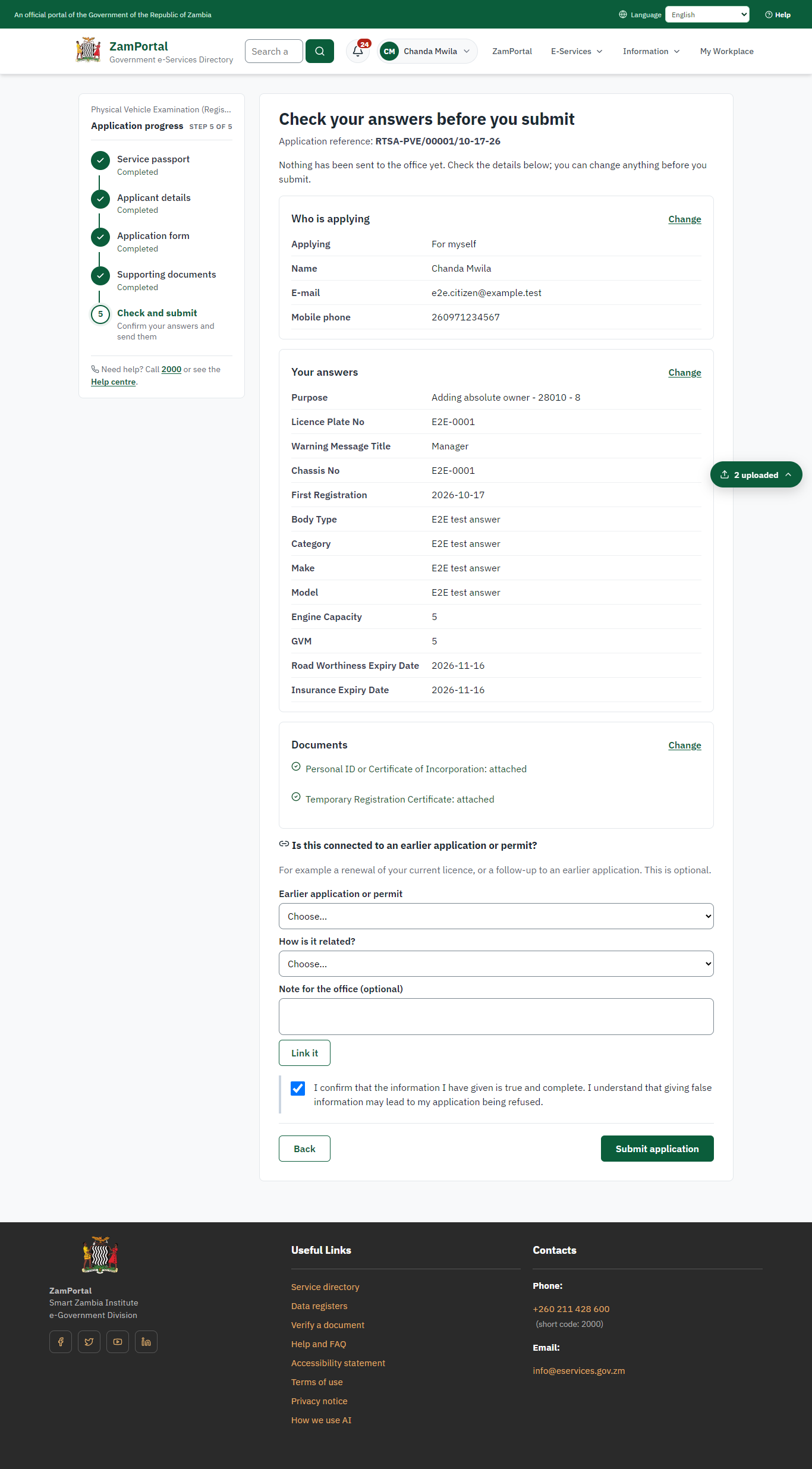Open Verify a document footer link
This screenshot has width=812, height=1469.
(328, 1325)
